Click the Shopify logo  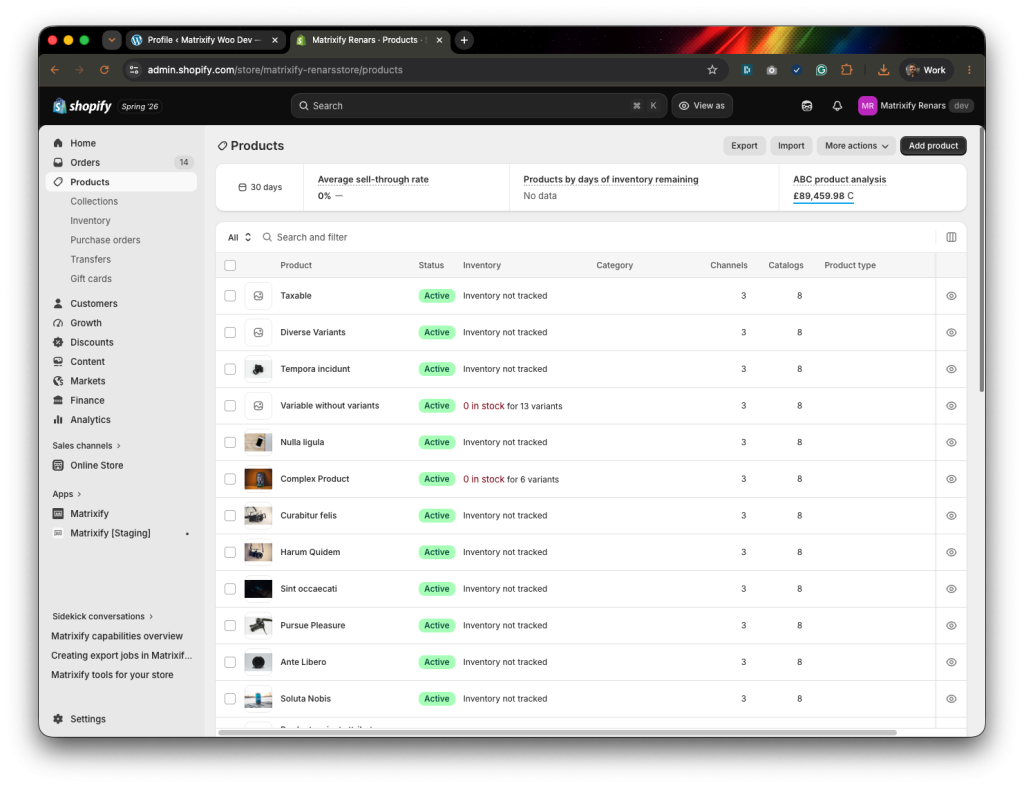[x=82, y=106]
